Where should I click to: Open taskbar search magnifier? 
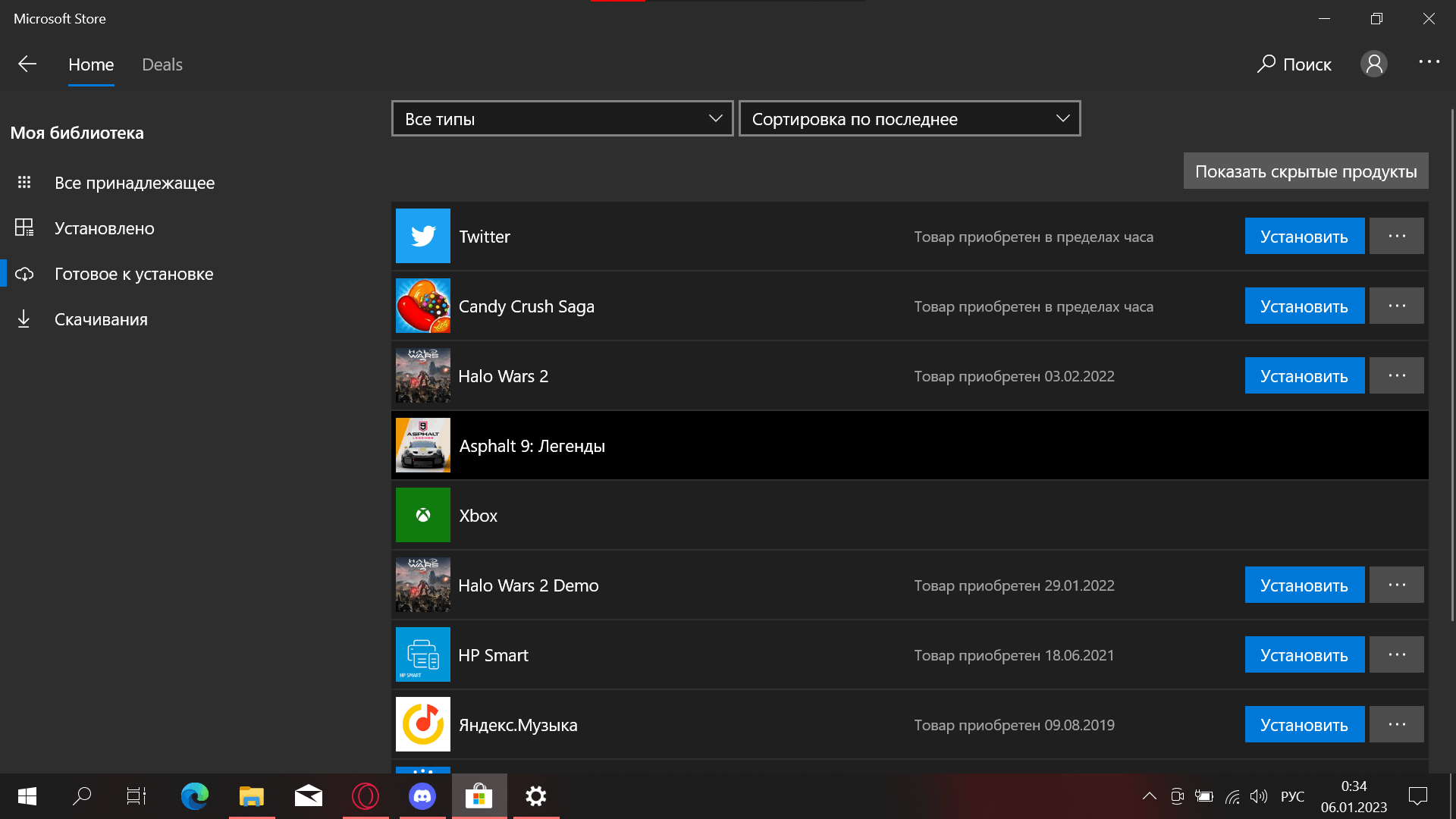pyautogui.click(x=82, y=796)
